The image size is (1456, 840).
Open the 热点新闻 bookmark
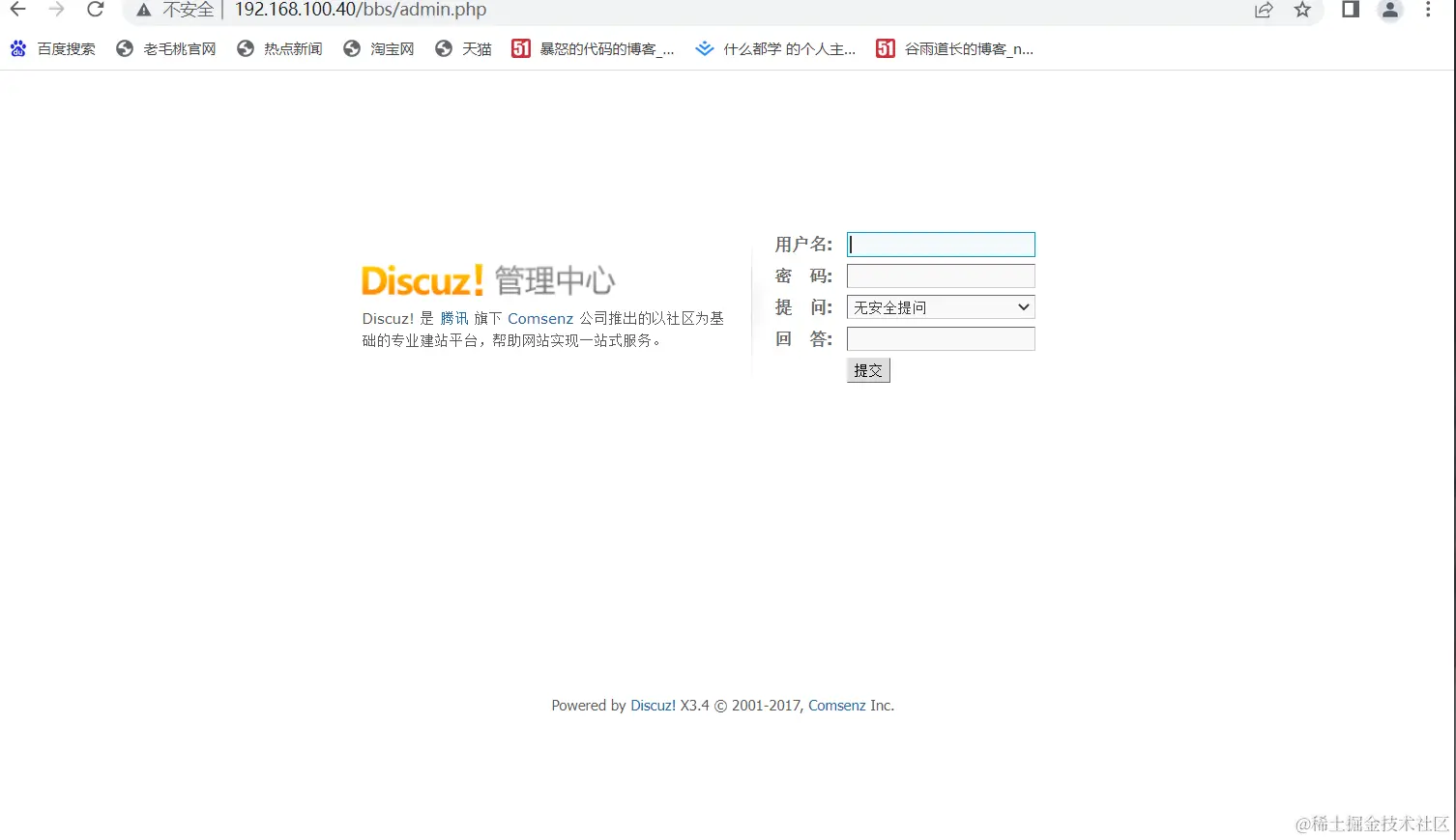click(x=279, y=48)
